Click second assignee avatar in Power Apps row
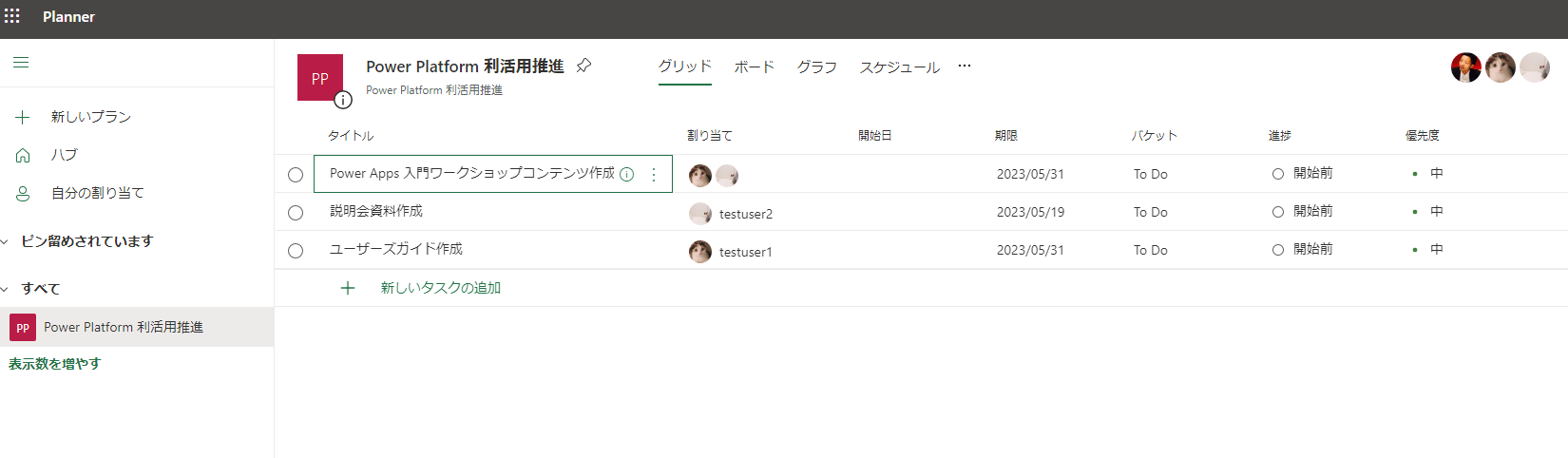 727,175
